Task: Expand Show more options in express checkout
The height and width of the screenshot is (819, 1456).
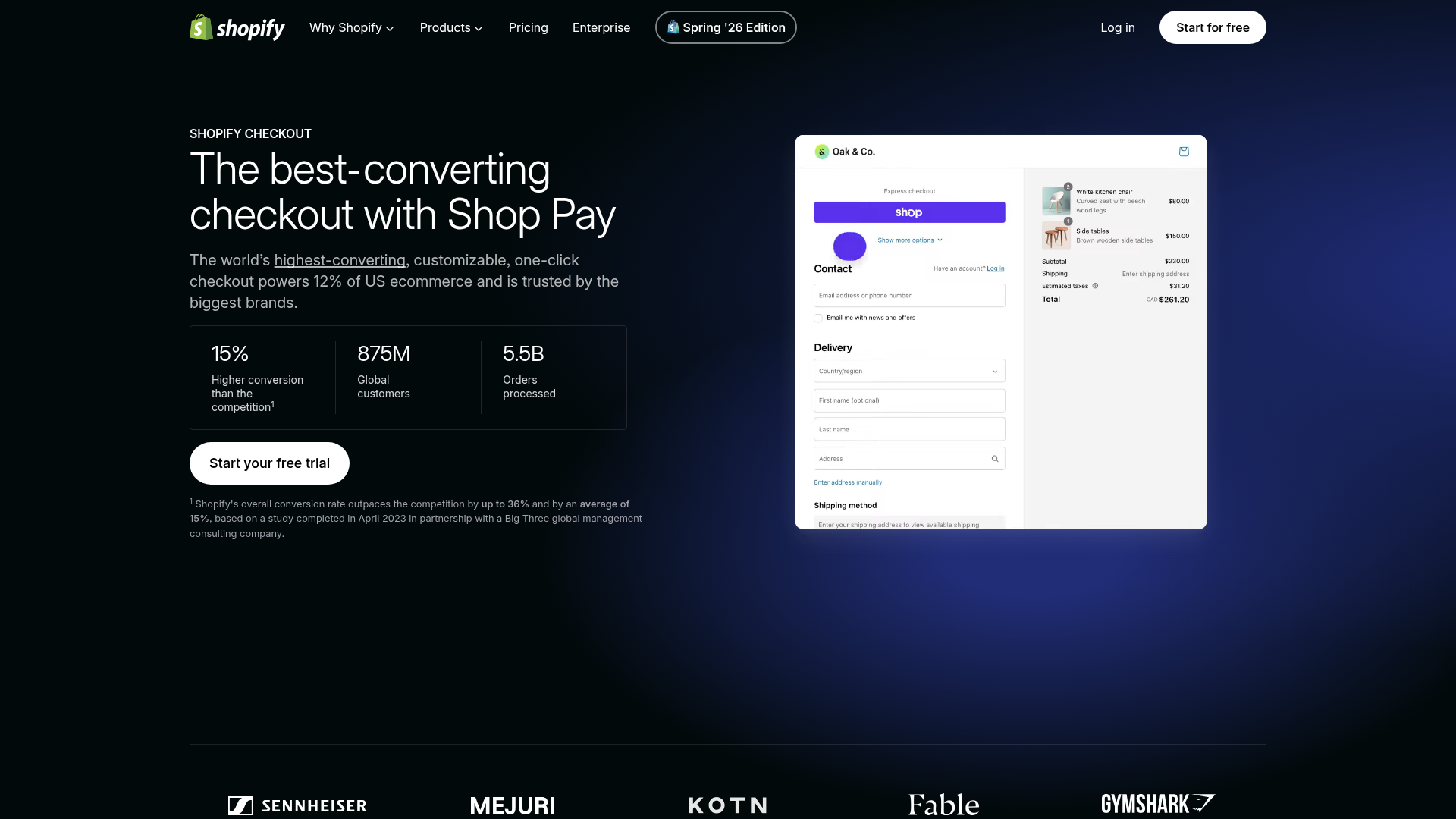Action: coord(910,240)
